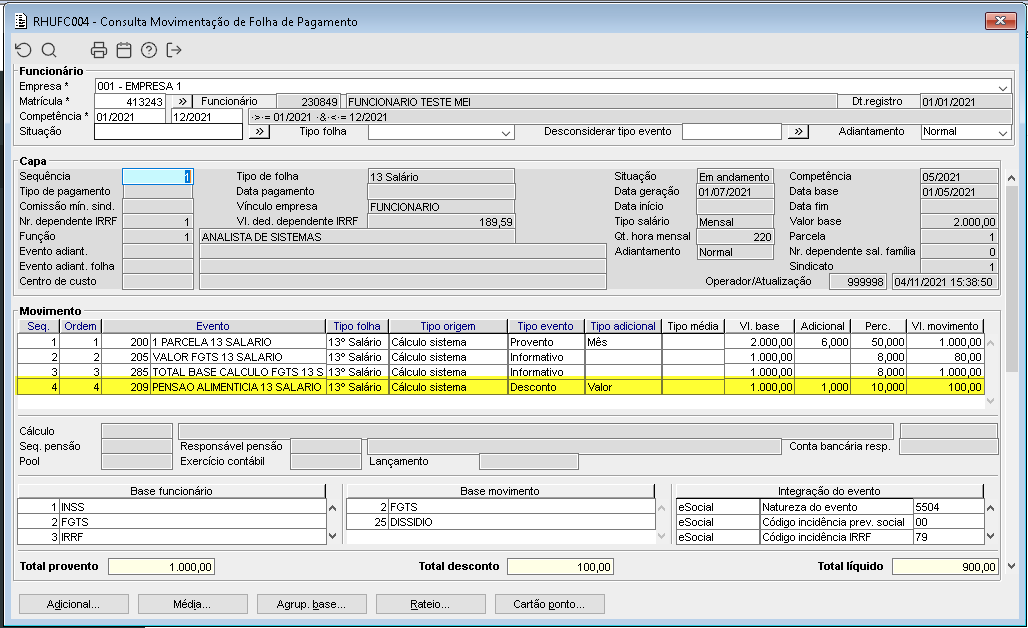The width and height of the screenshot is (1028, 628).
Task: Click the printer icon in the toolbar
Action: tap(99, 50)
